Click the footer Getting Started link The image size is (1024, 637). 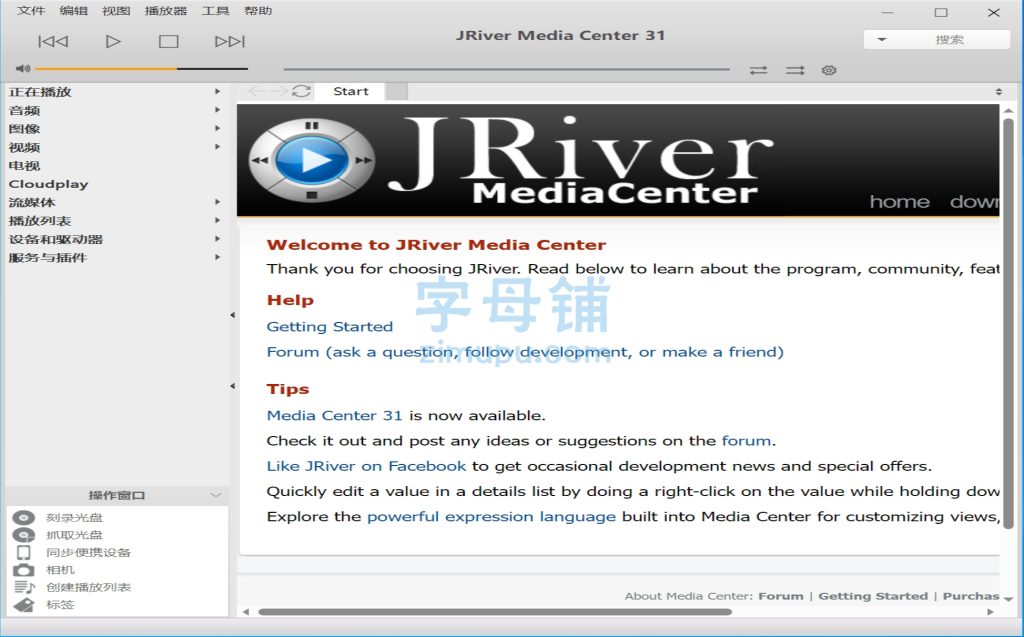[873, 596]
